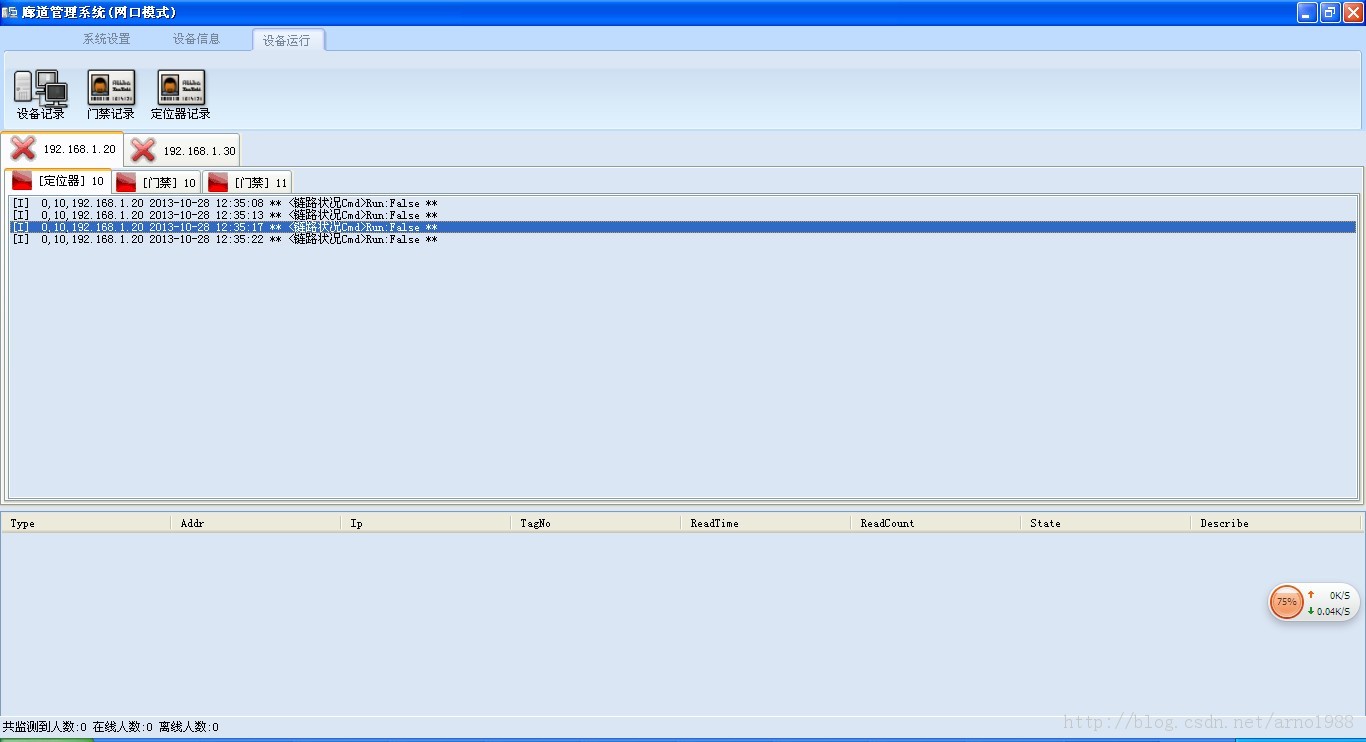Click the State column header

point(1106,523)
